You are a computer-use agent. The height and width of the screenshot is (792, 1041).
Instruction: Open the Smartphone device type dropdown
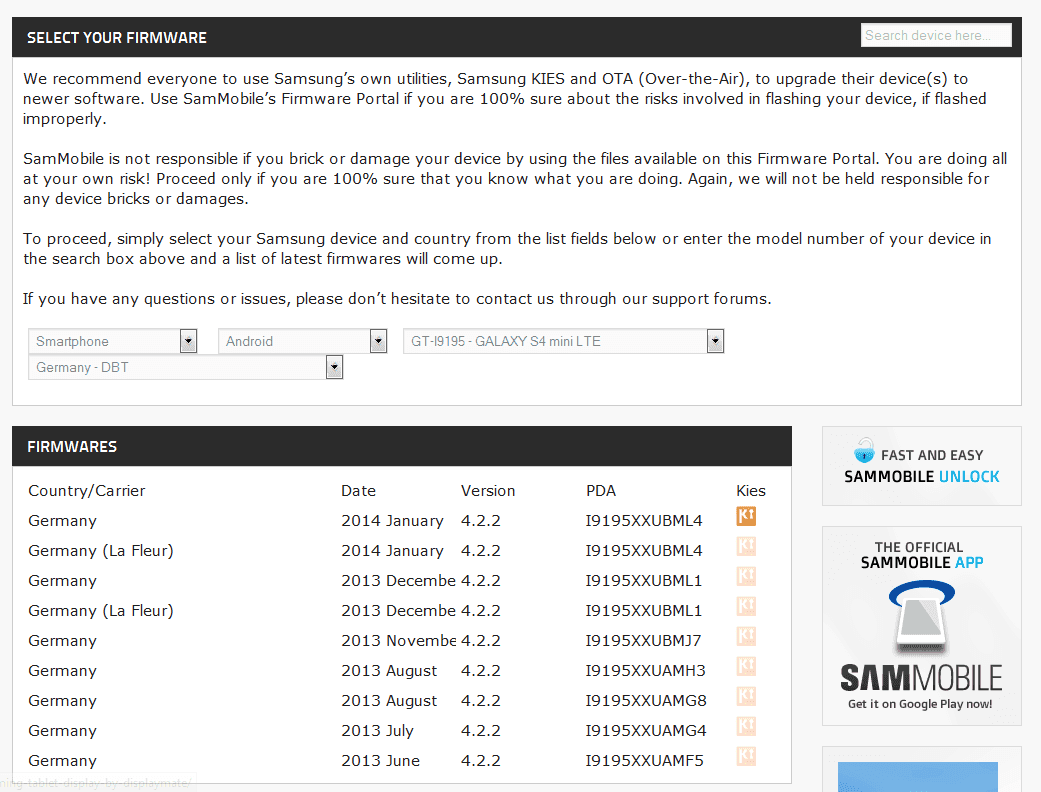pos(112,341)
